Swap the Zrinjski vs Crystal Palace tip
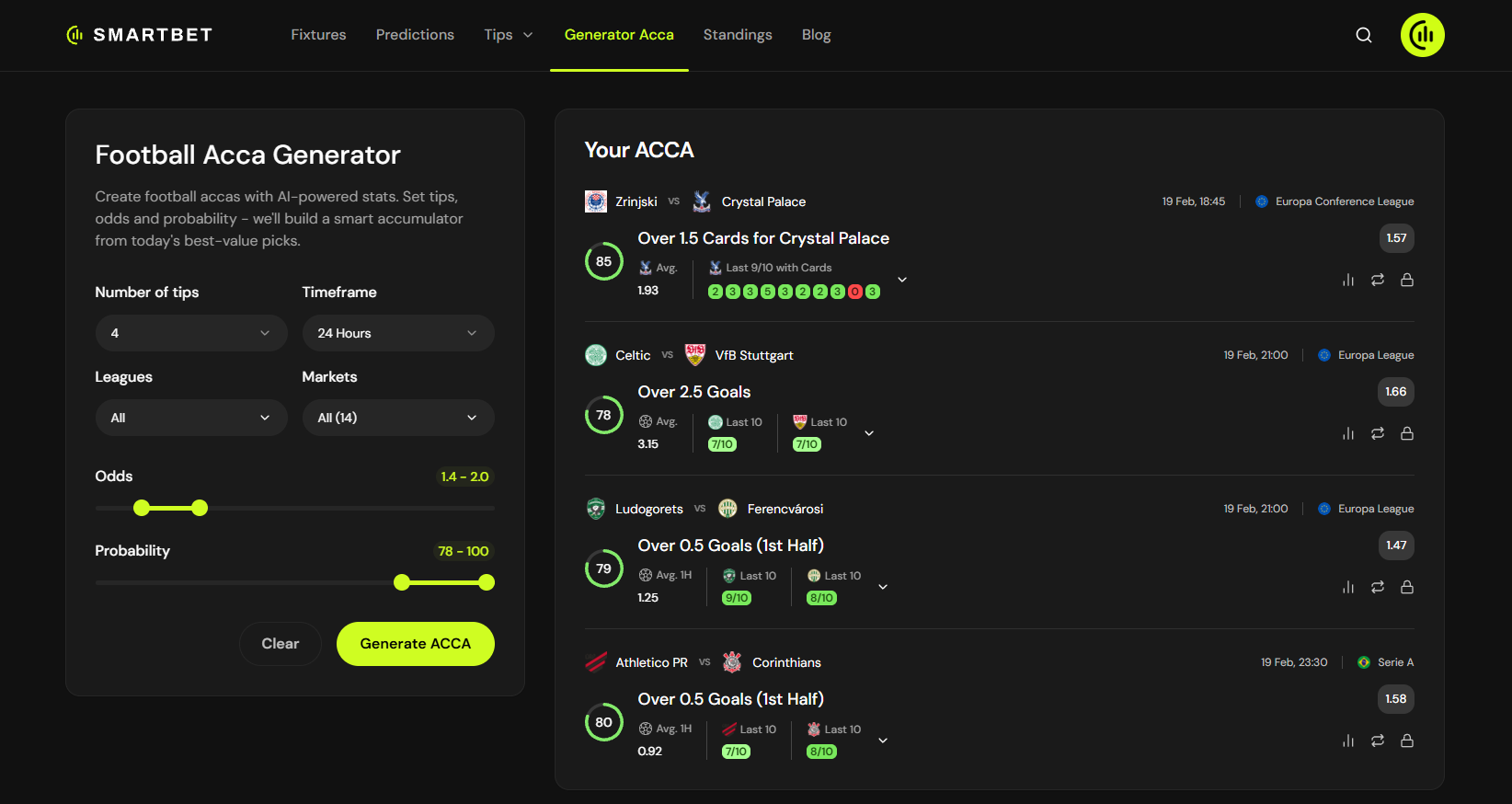Viewport: 1512px width, 804px height. (x=1378, y=280)
